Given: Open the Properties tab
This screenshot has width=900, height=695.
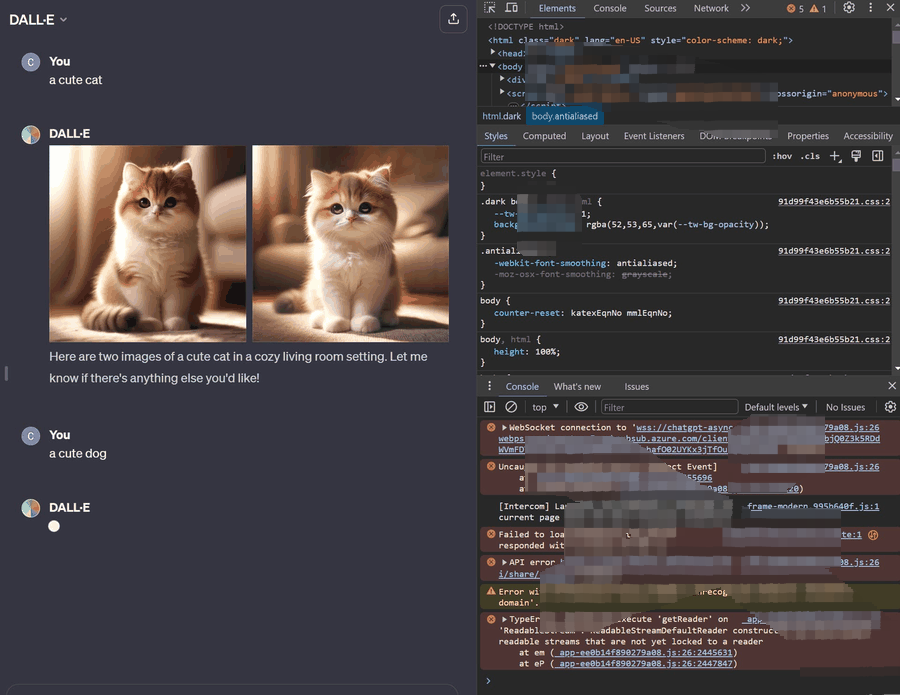Looking at the screenshot, I should [808, 136].
